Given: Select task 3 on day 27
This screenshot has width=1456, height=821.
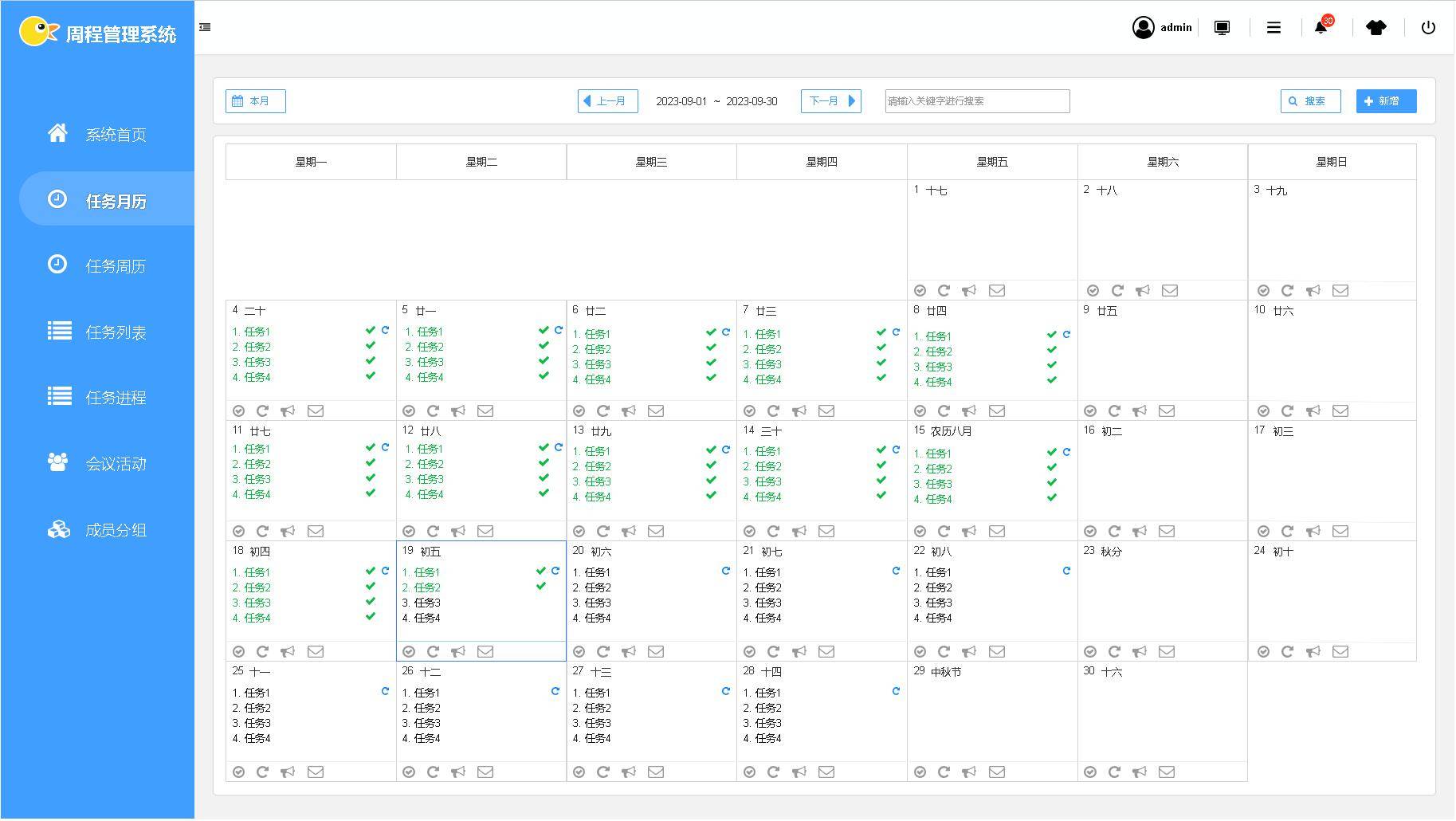Looking at the screenshot, I should click(592, 724).
